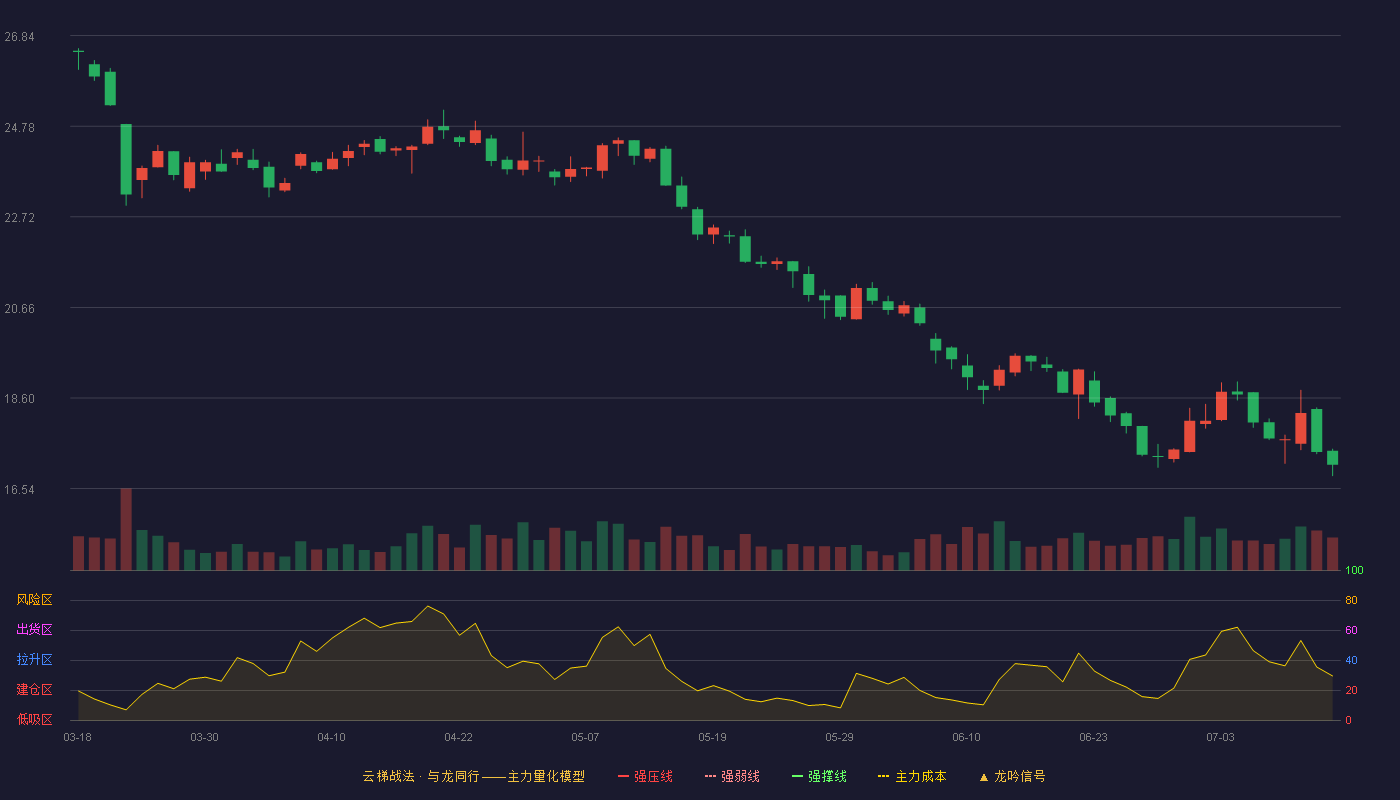Image resolution: width=1400 pixels, height=800 pixels.
Task: Hide the 强压线 series via legend text
Action: (653, 776)
